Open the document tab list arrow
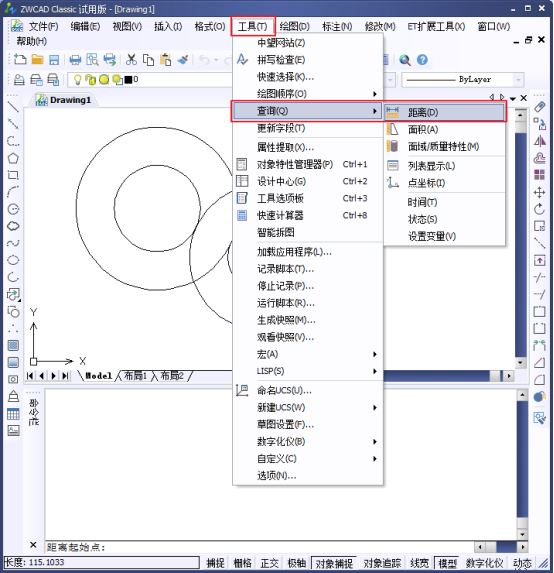This screenshot has width=554, height=573. [513, 98]
